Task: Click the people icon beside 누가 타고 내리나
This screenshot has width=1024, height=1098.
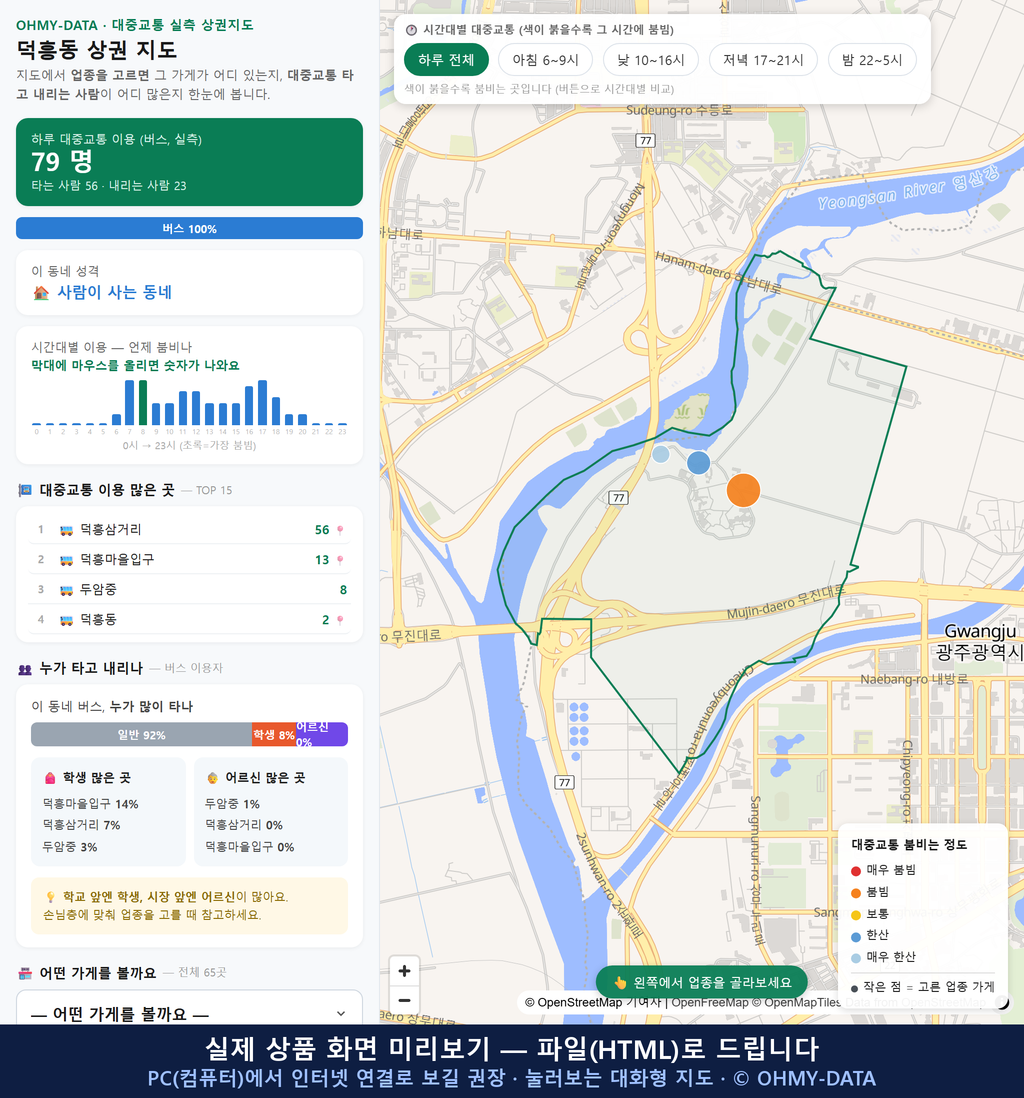Action: coord(25,669)
